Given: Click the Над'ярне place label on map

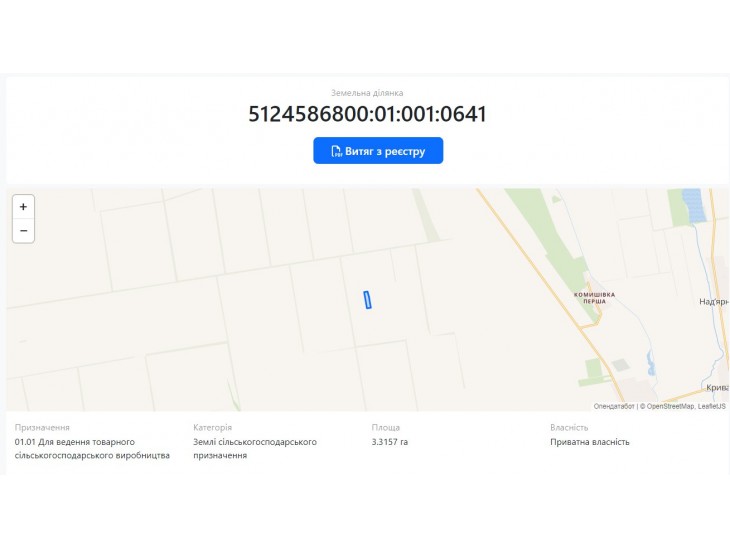Looking at the screenshot, I should point(714,302).
